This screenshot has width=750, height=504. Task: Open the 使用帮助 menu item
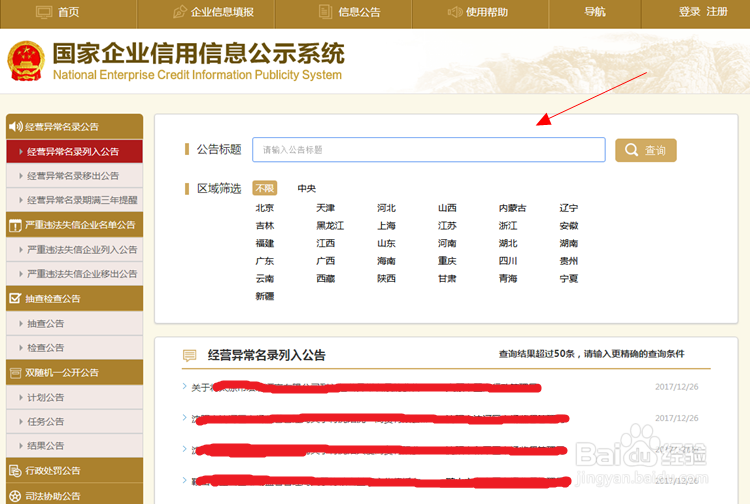487,12
